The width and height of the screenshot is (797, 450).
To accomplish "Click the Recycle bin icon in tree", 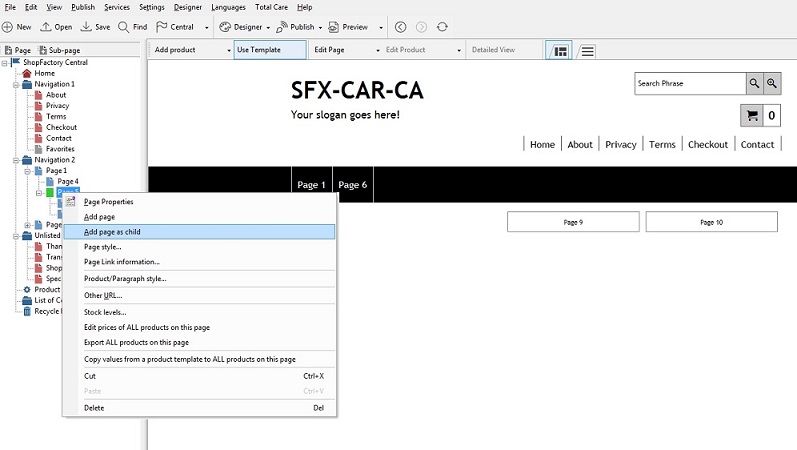I will coord(27,311).
